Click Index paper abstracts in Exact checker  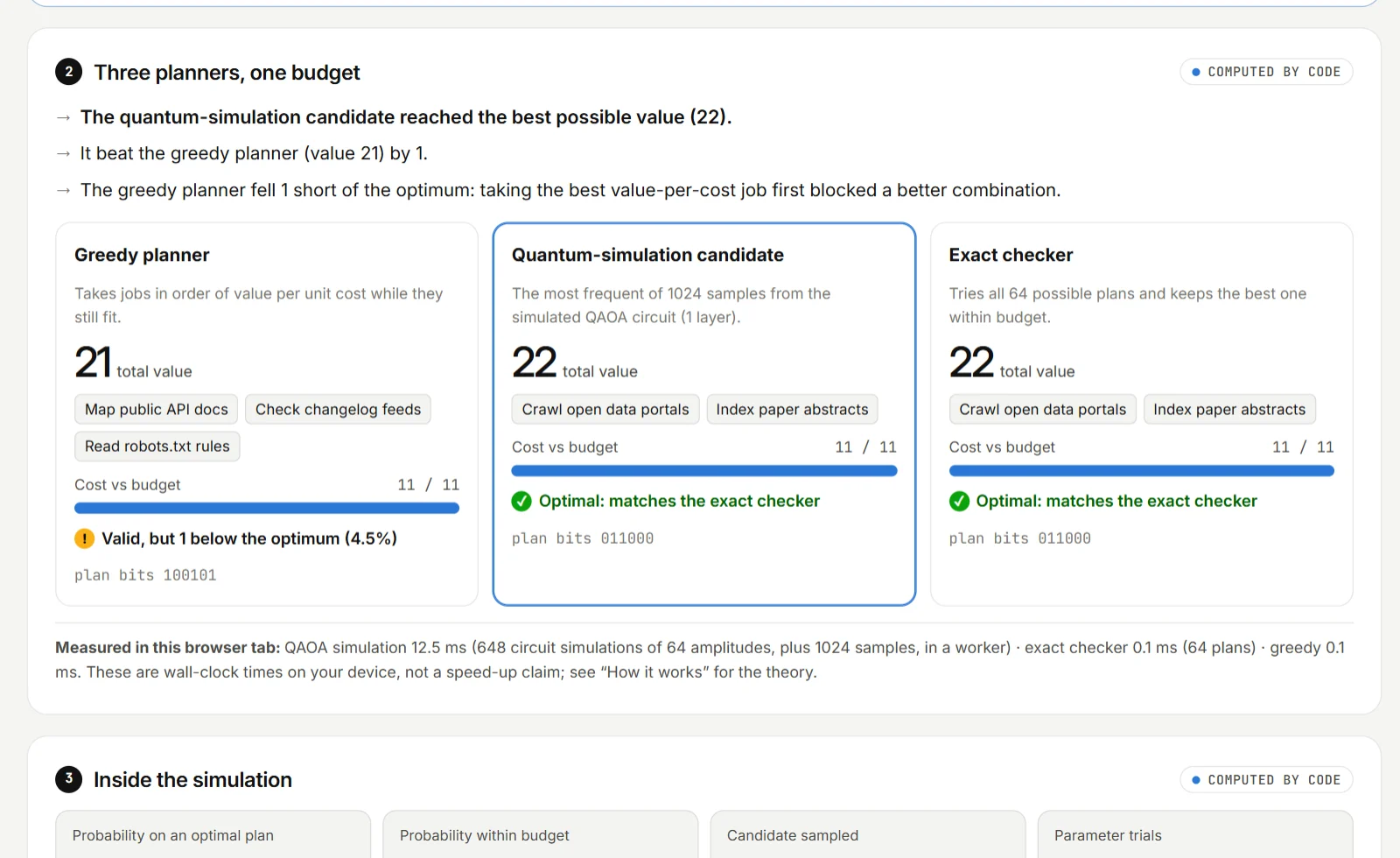(1229, 410)
